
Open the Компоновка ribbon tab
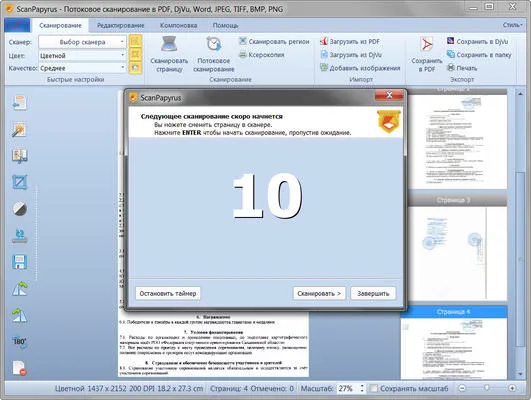[x=178, y=25]
